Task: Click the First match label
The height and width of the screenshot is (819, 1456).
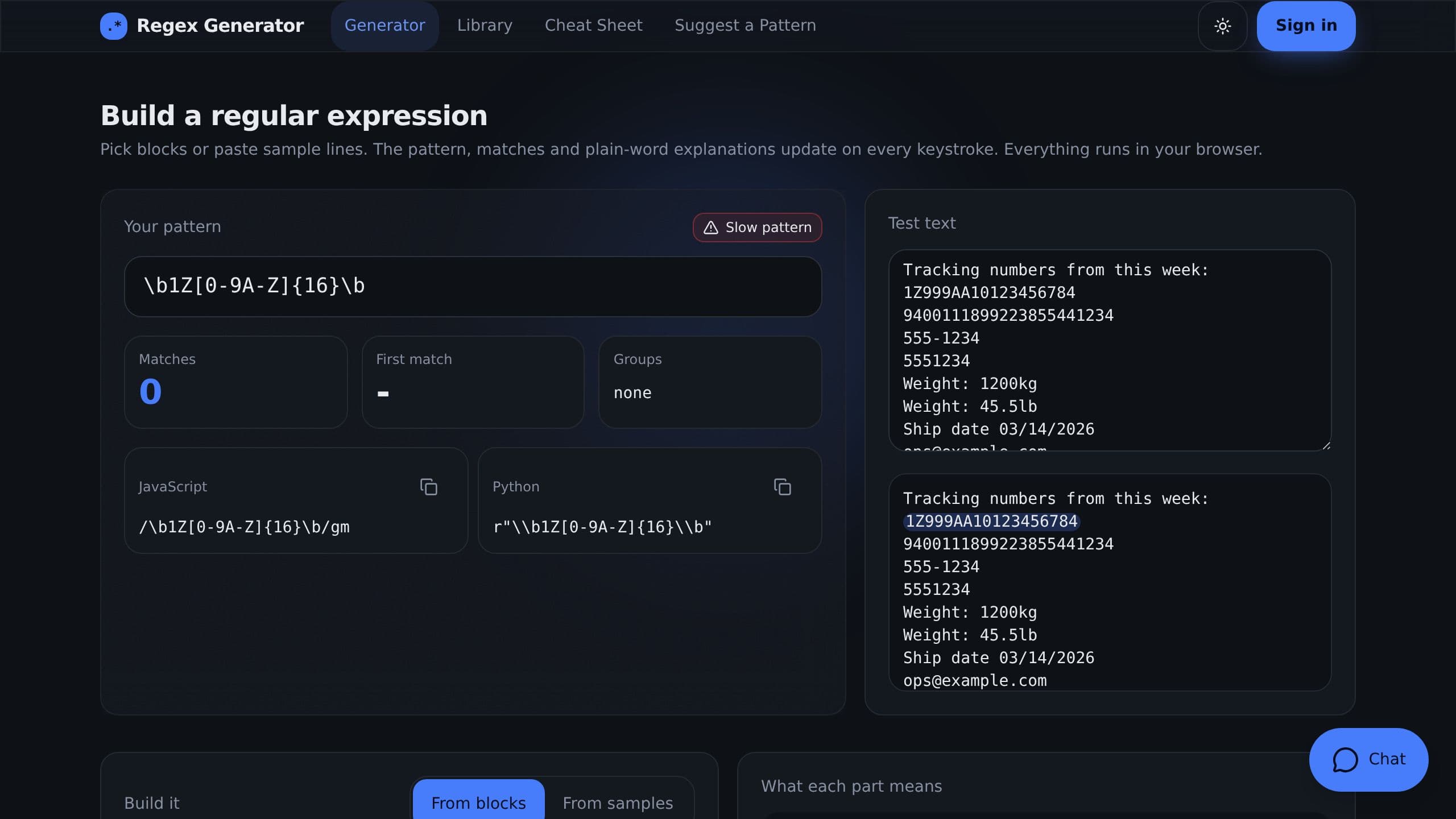Action: coord(413,359)
